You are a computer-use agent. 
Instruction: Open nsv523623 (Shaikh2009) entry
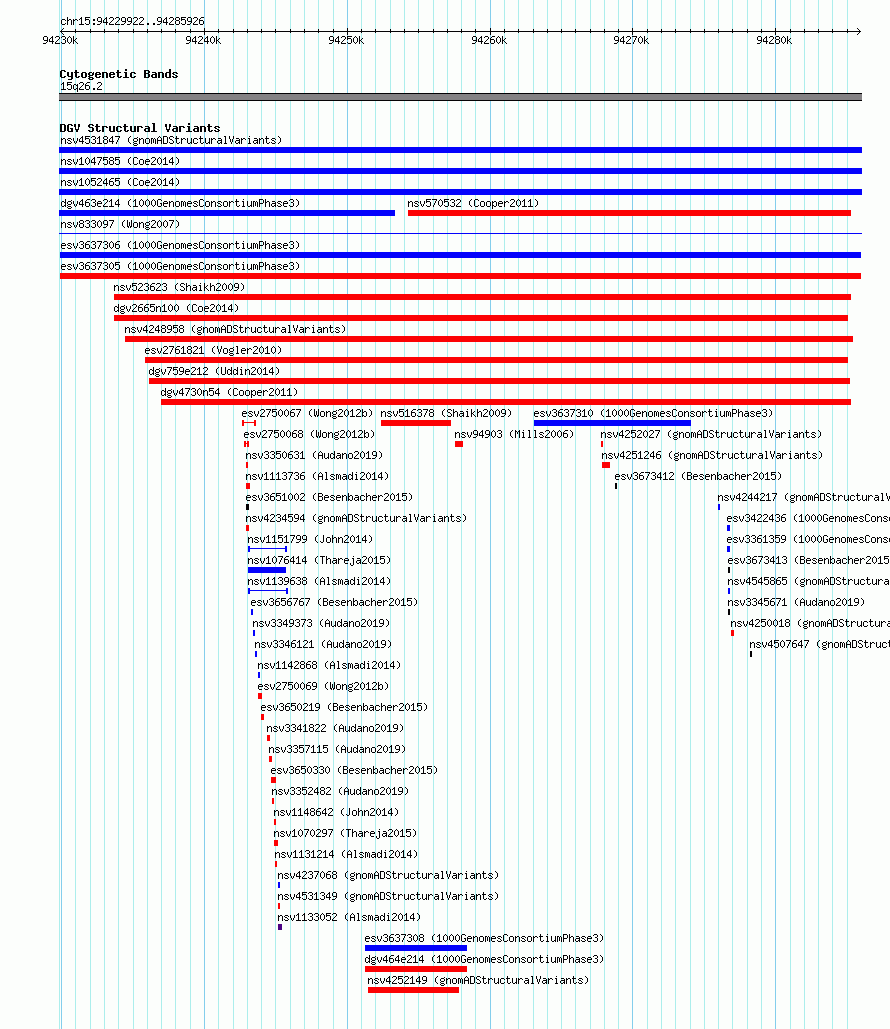pyautogui.click(x=179, y=287)
